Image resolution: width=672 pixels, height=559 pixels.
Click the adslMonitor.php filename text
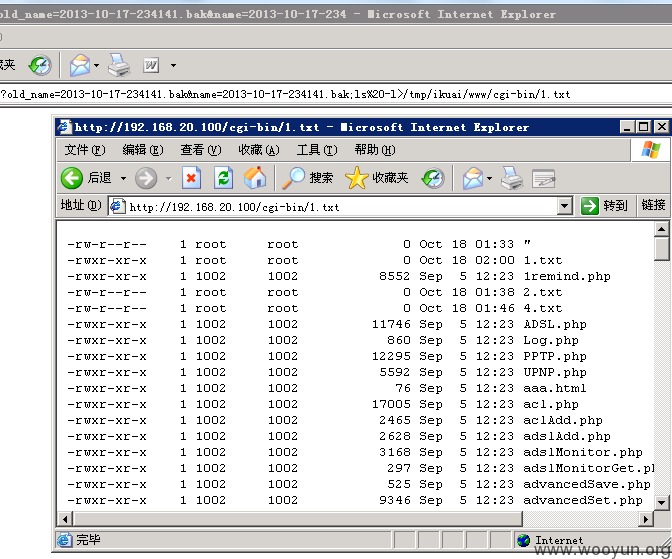[583, 452]
